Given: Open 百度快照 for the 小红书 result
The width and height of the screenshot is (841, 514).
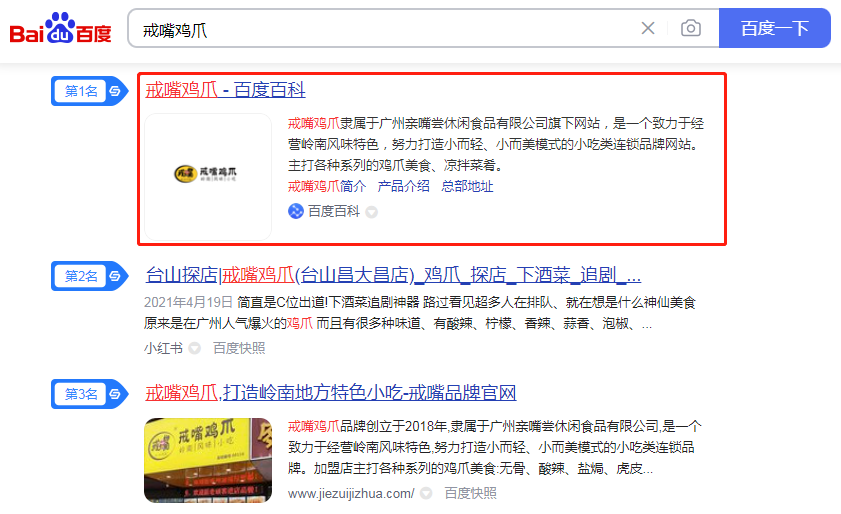Looking at the screenshot, I should pos(239,349).
